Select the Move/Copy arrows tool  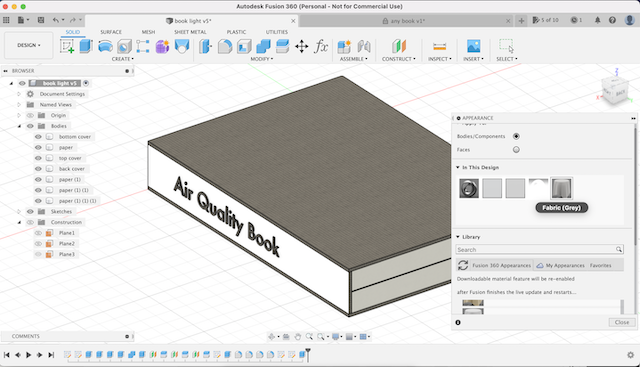click(302, 46)
